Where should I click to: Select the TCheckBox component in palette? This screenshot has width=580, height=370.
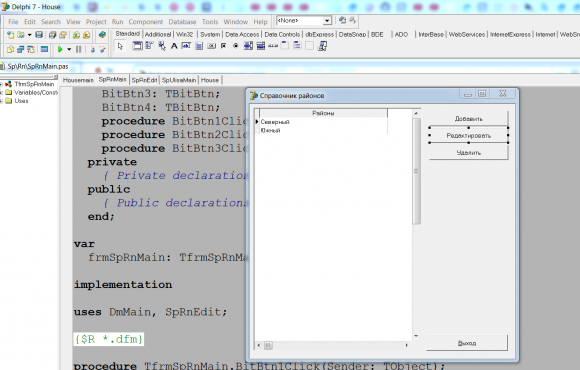[223, 46]
